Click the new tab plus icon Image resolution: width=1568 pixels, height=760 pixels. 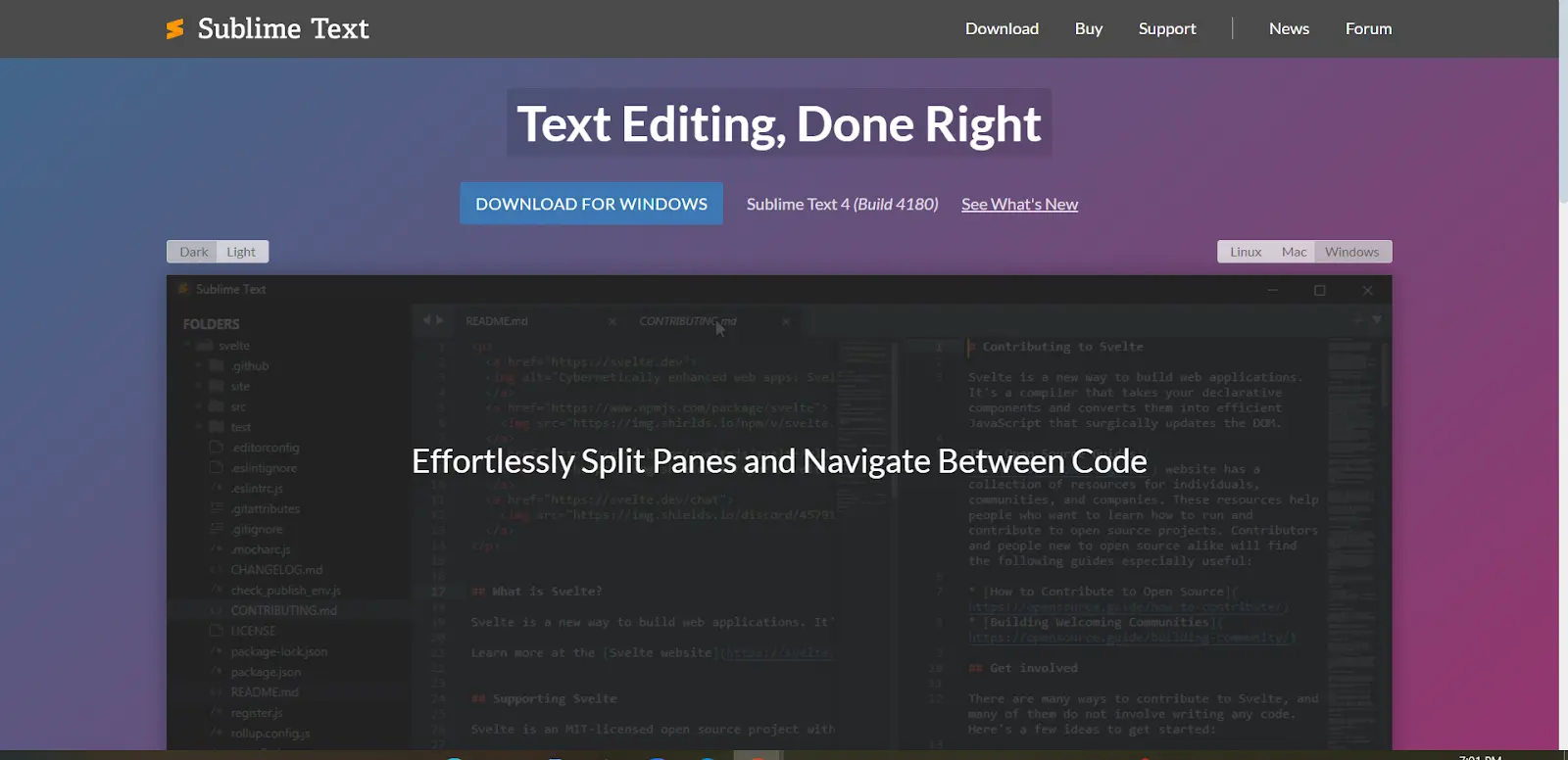click(x=1357, y=320)
